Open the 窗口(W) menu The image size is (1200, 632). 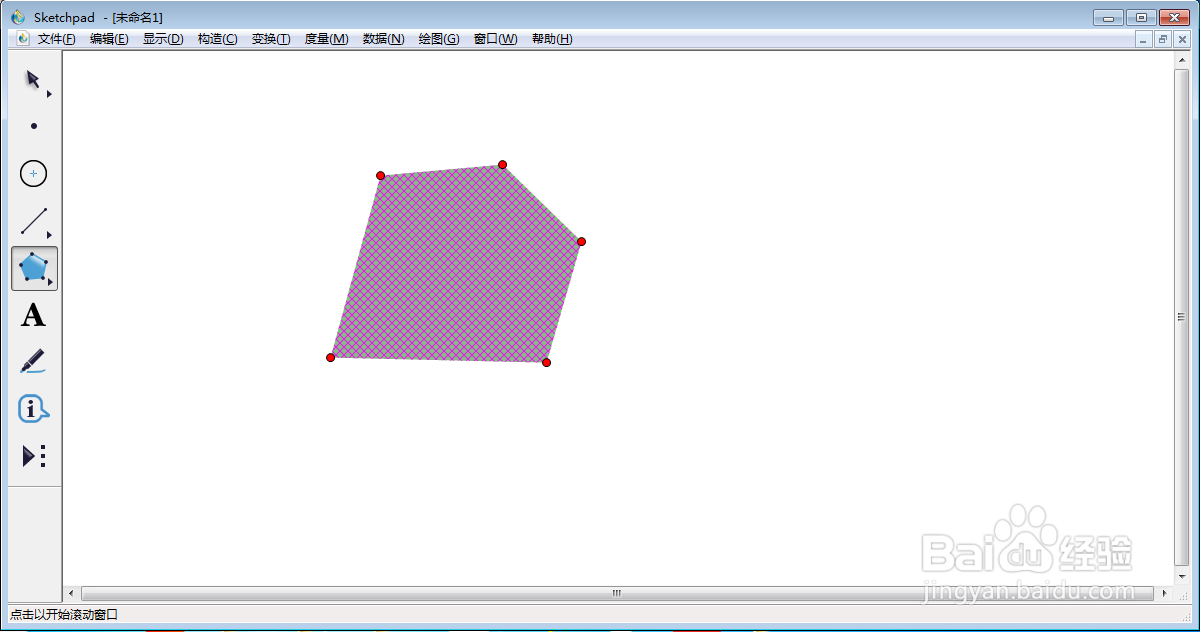495,39
